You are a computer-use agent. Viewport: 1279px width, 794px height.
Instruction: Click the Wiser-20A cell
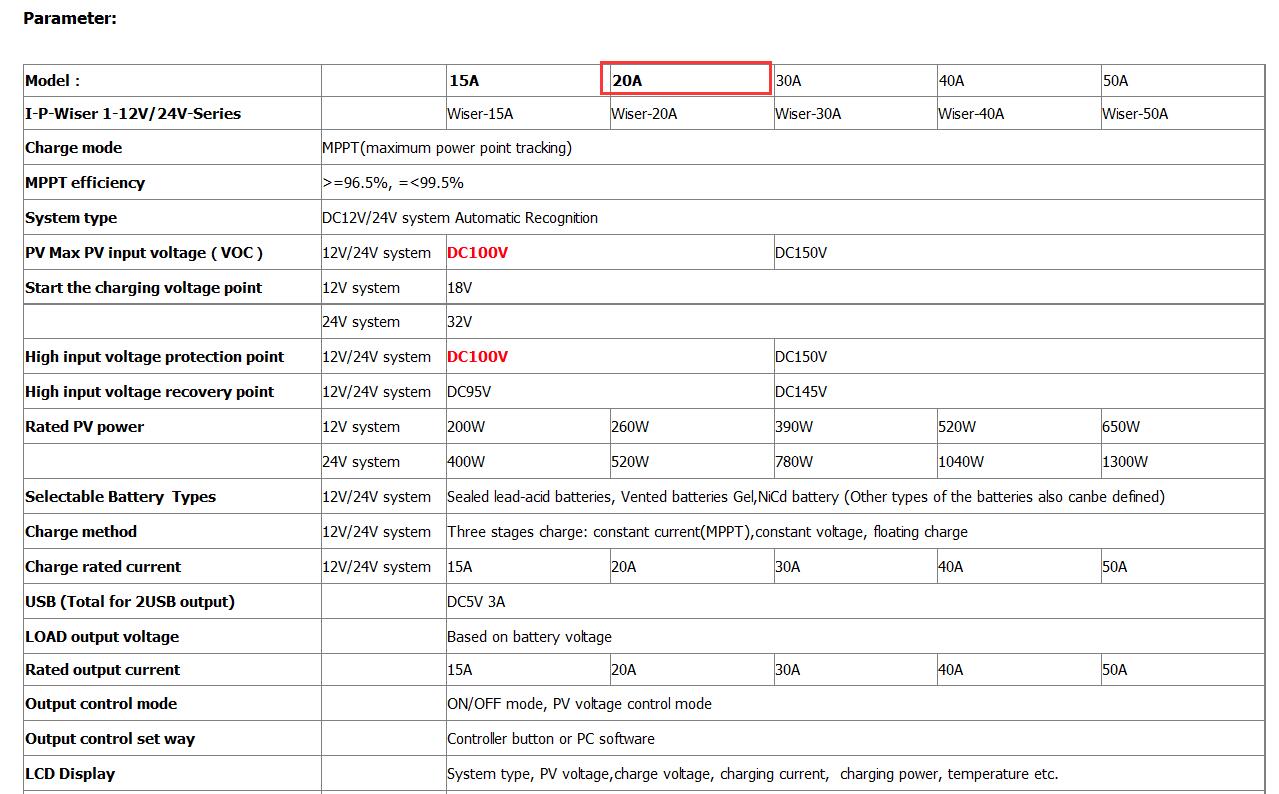pyautogui.click(x=644, y=114)
